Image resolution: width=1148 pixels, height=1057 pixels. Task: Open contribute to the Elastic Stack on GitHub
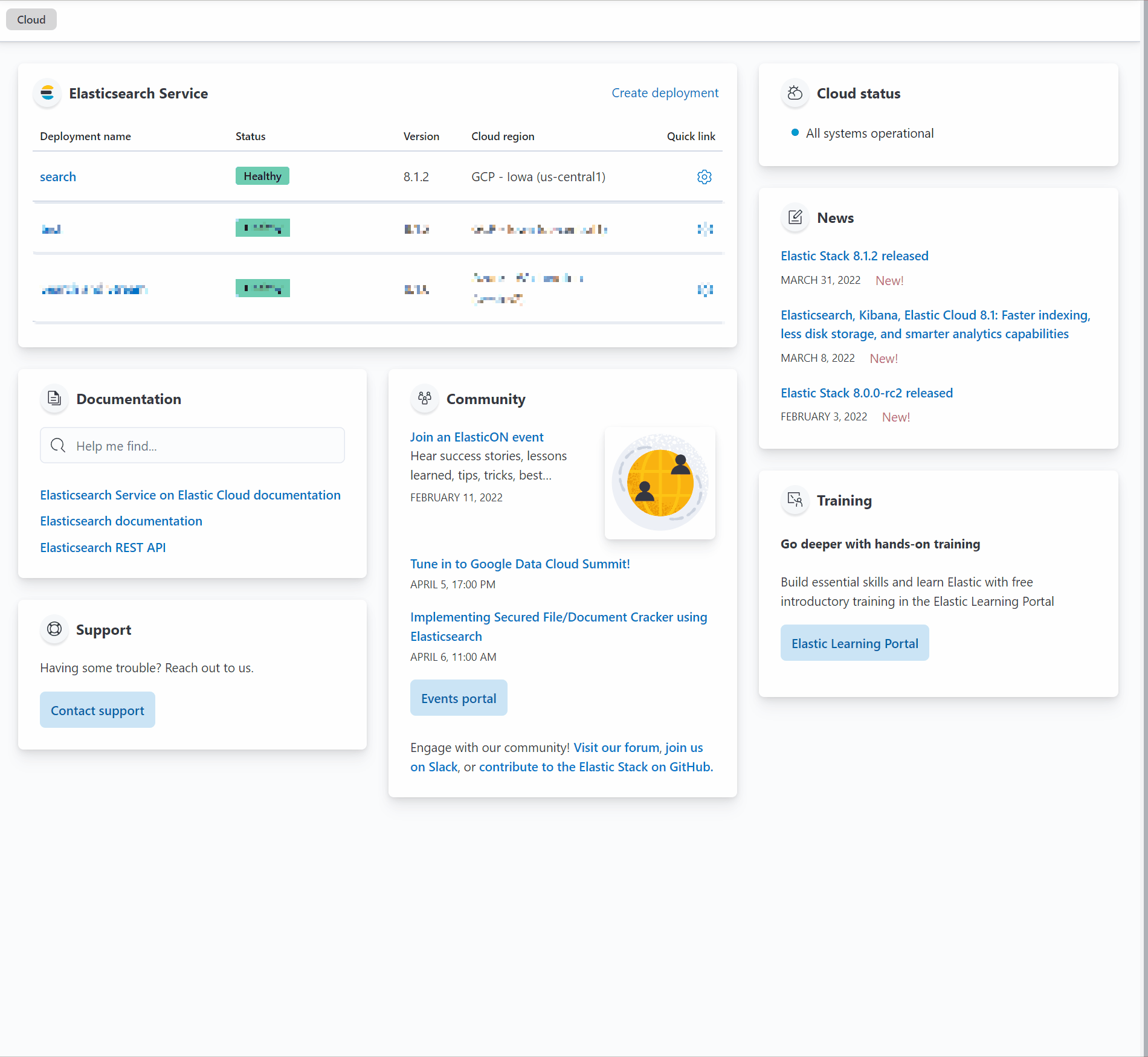(596, 767)
